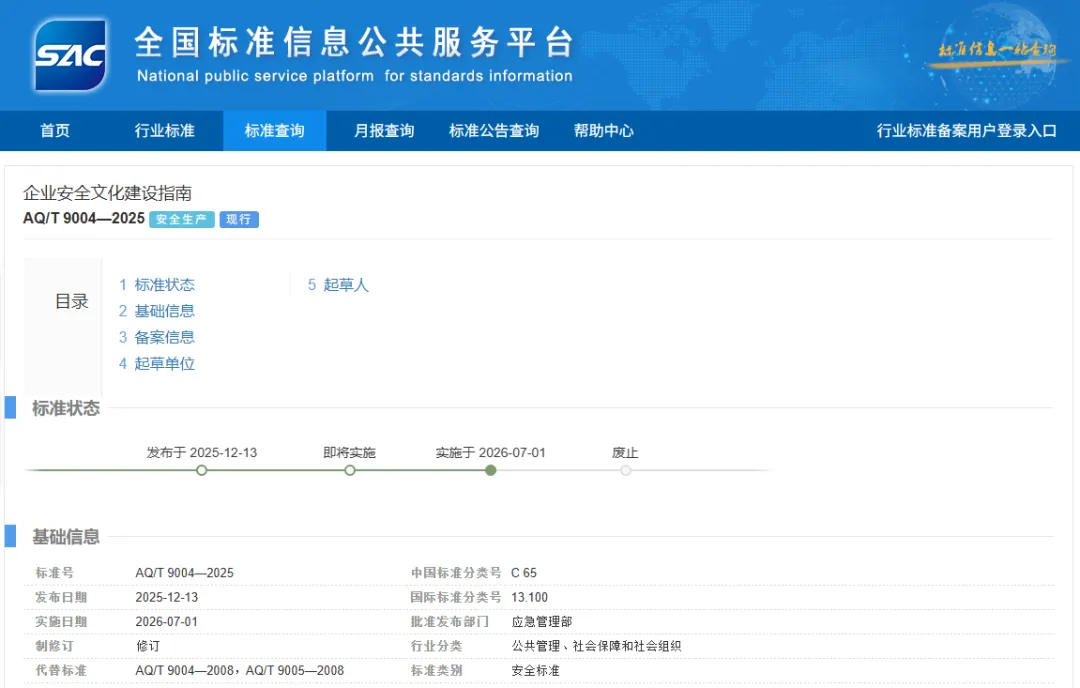Jump to 1 标准状态 in 目录
This screenshot has width=1080, height=688.
156,284
